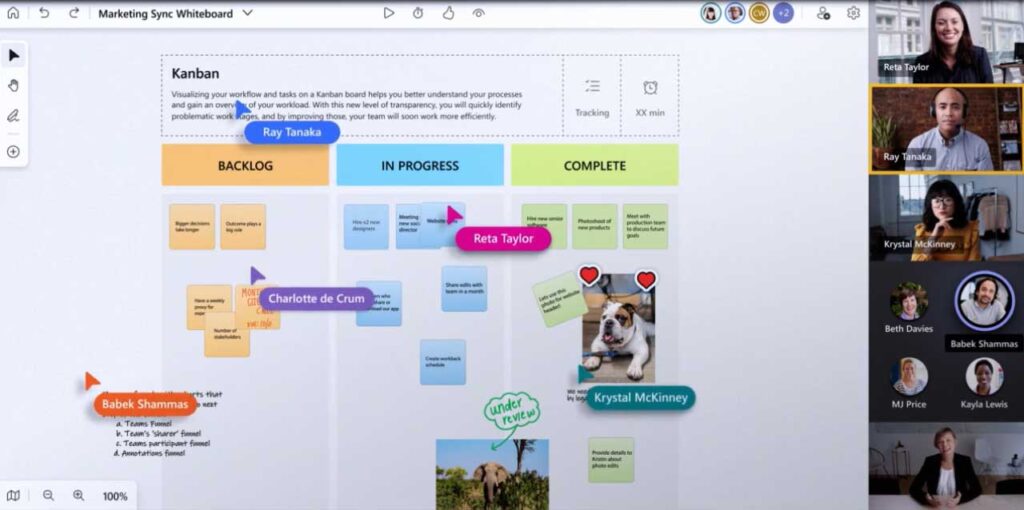
Task: Click the 100% zoom level
Action: tap(115, 496)
